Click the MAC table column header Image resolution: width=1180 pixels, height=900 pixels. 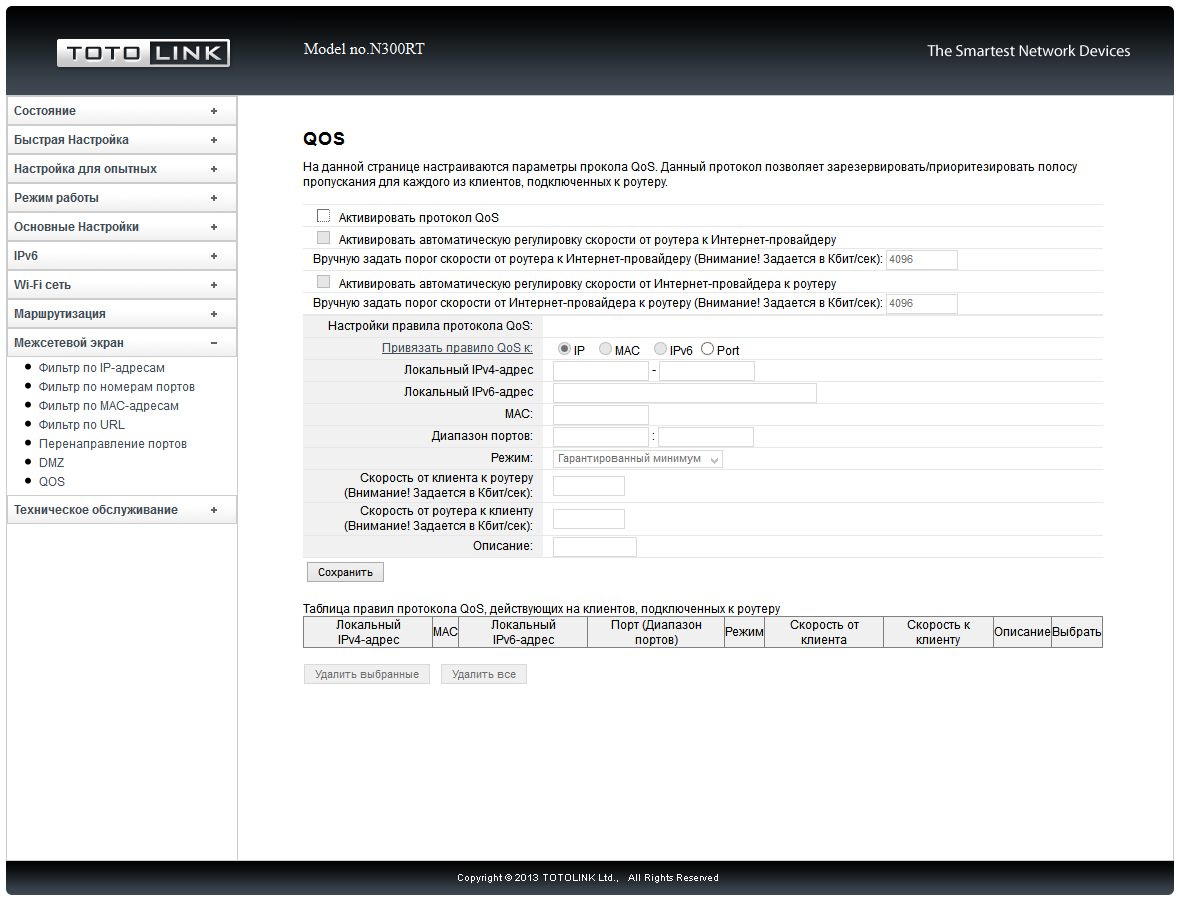point(445,632)
